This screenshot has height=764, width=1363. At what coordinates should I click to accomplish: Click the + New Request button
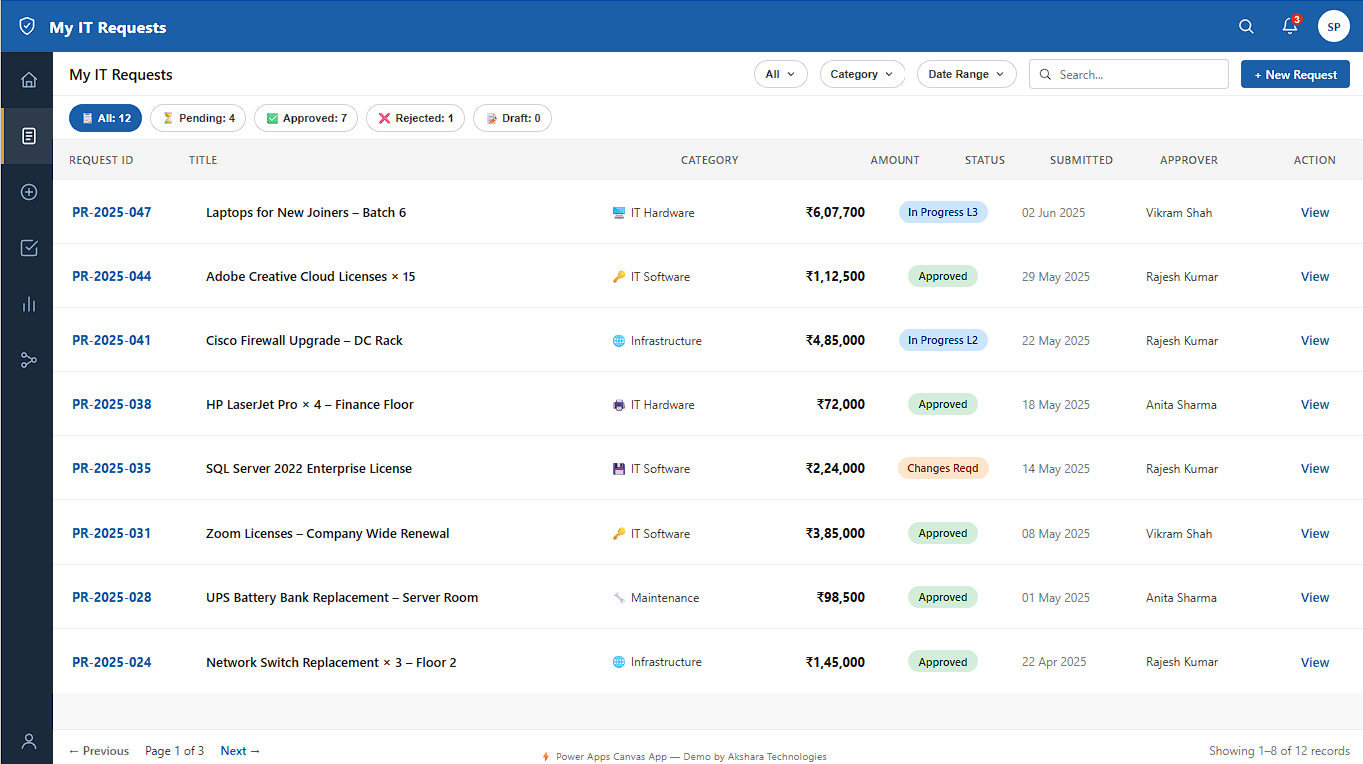pos(1295,74)
